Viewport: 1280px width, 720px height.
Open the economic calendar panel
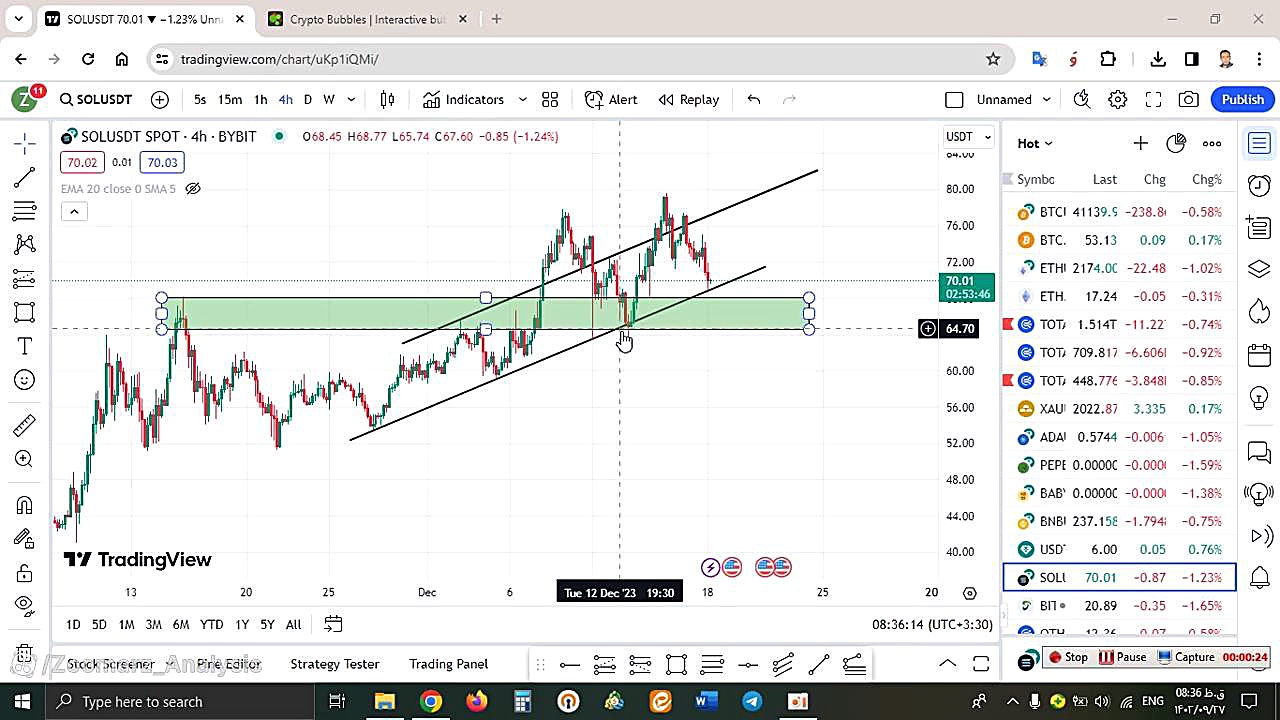click(x=1259, y=355)
